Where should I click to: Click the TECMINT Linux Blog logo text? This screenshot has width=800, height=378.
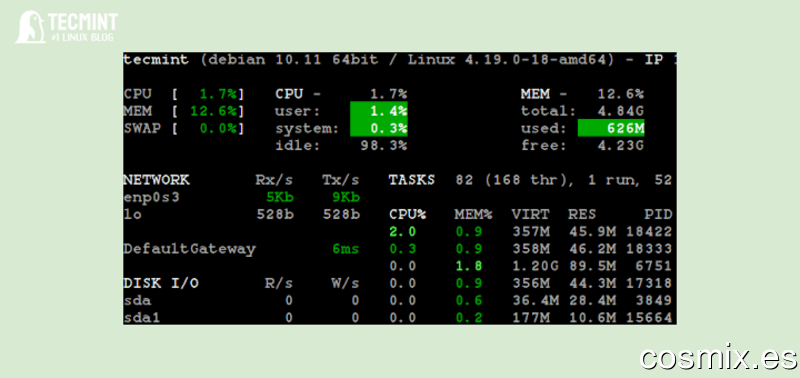coord(83,27)
